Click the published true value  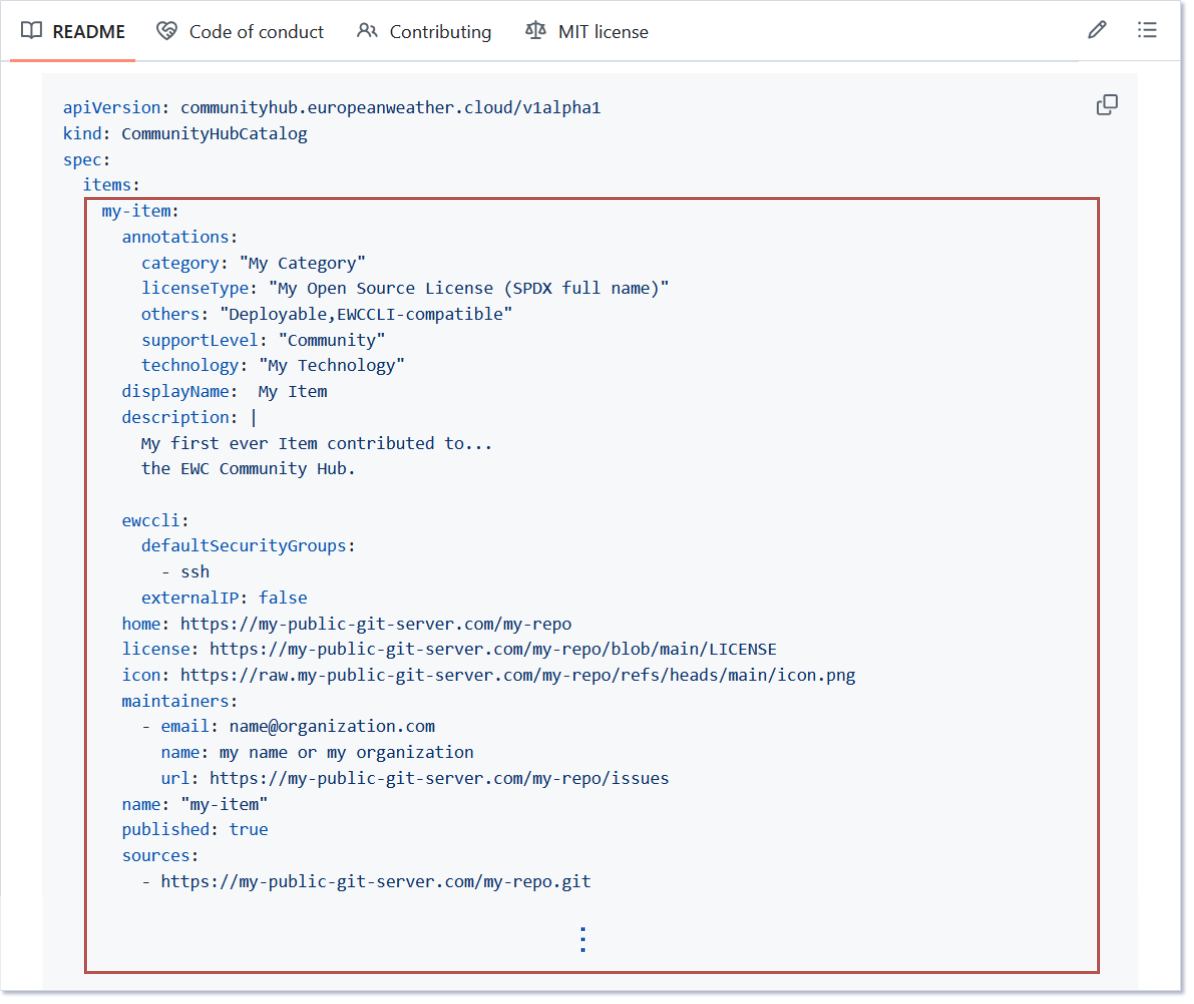(x=248, y=830)
